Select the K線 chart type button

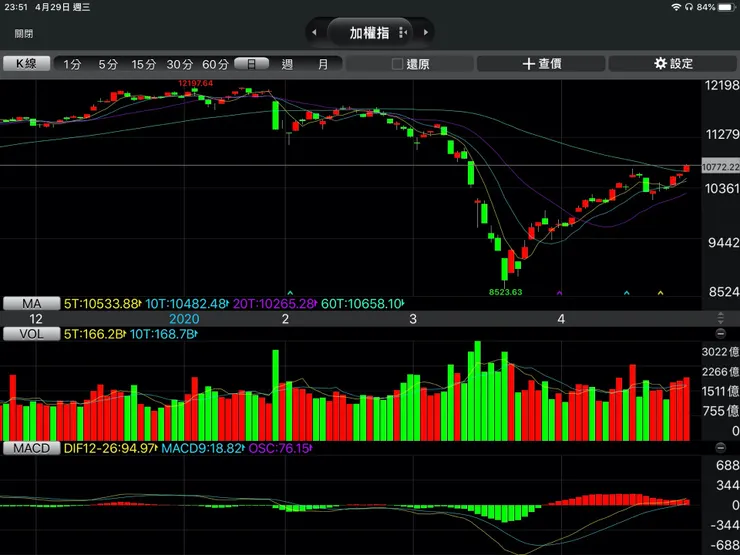point(26,64)
